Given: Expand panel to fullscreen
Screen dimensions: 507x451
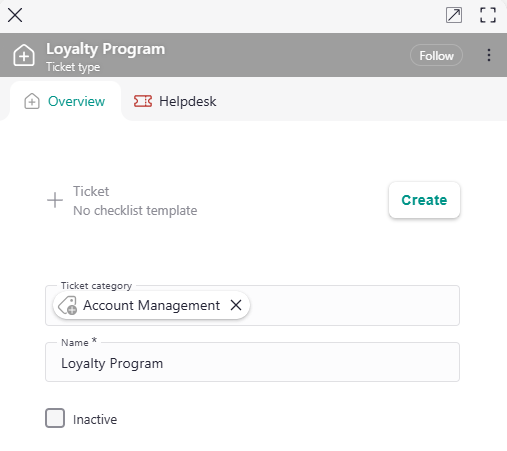Looking at the screenshot, I should [x=488, y=15].
